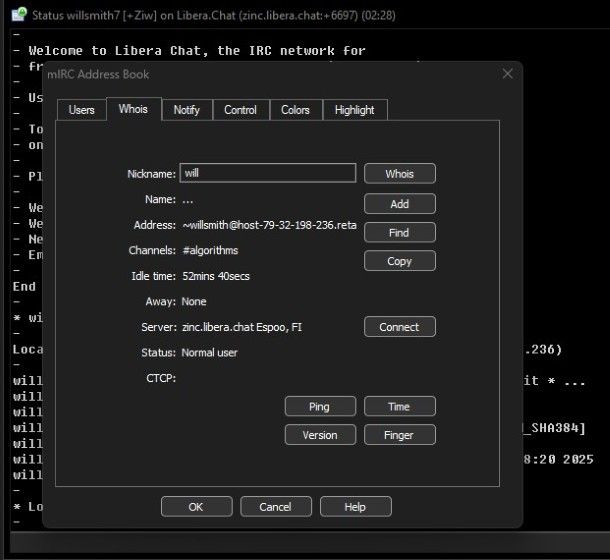Switch to the Control tab

point(240,110)
